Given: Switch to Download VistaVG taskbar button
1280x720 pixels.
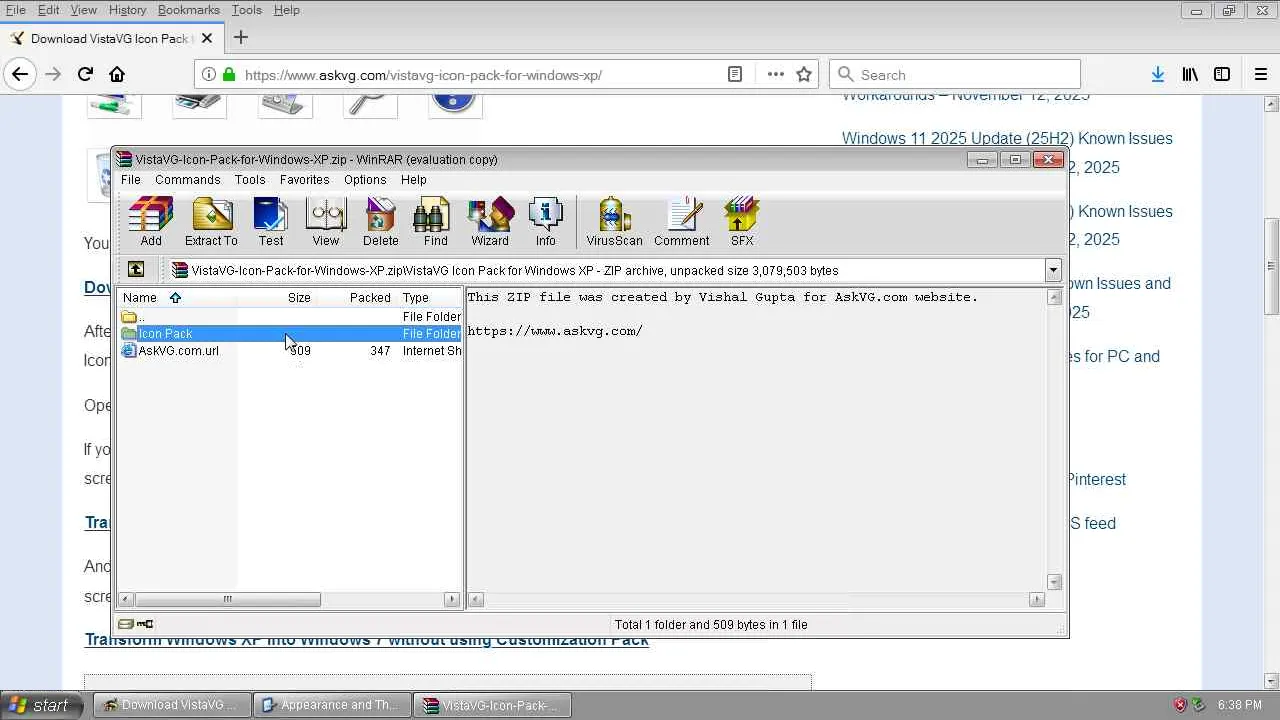Looking at the screenshot, I should pyautogui.click(x=171, y=705).
